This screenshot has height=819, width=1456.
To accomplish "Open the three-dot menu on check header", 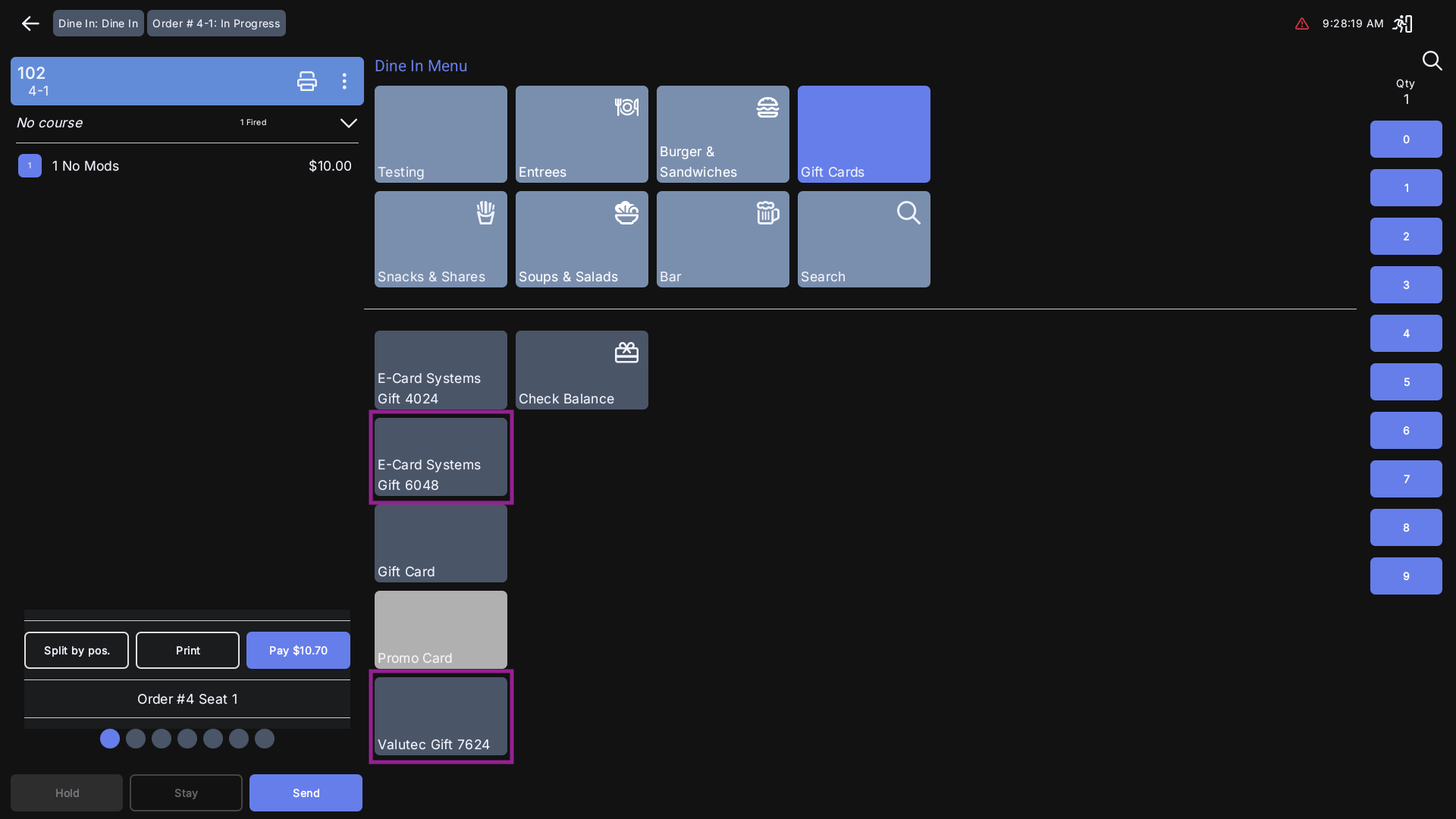I will [x=344, y=81].
